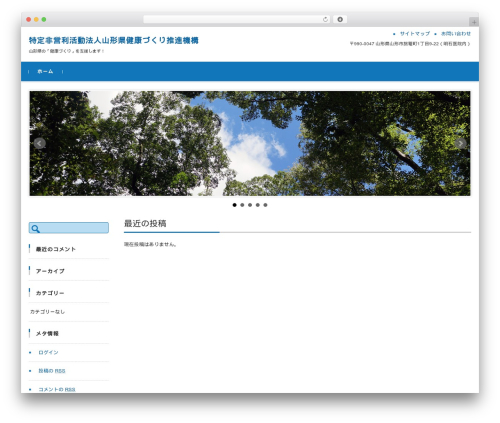
Task: Click the カテゴリーなし text
Action: pyautogui.click(x=47, y=312)
